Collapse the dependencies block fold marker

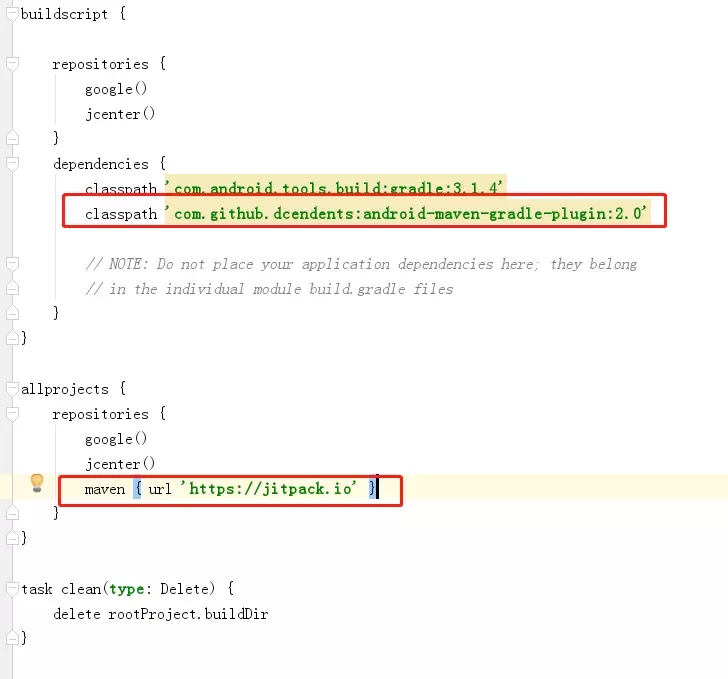click(13, 164)
